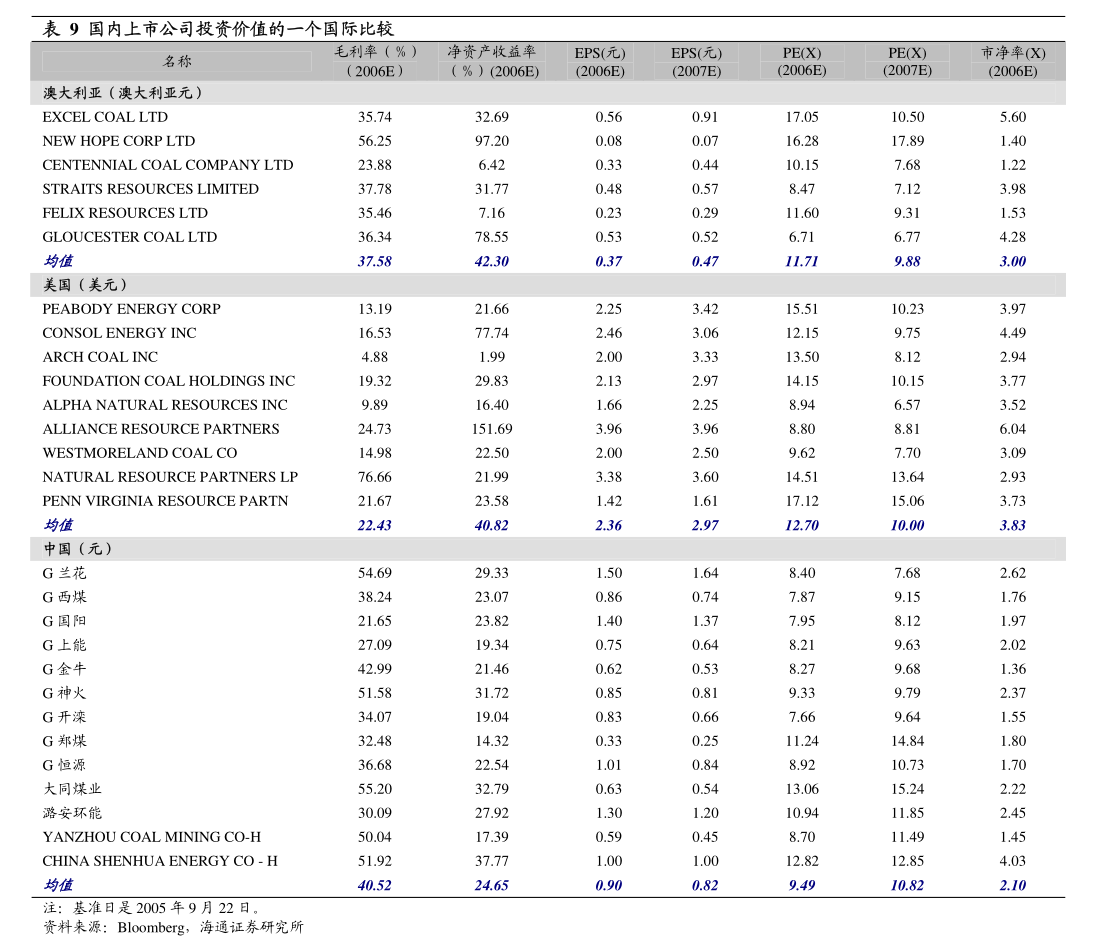Click the table title 表 9 国内上市公司投资价值的一个国际比较
The height and width of the screenshot is (951, 1095).
[219, 29]
